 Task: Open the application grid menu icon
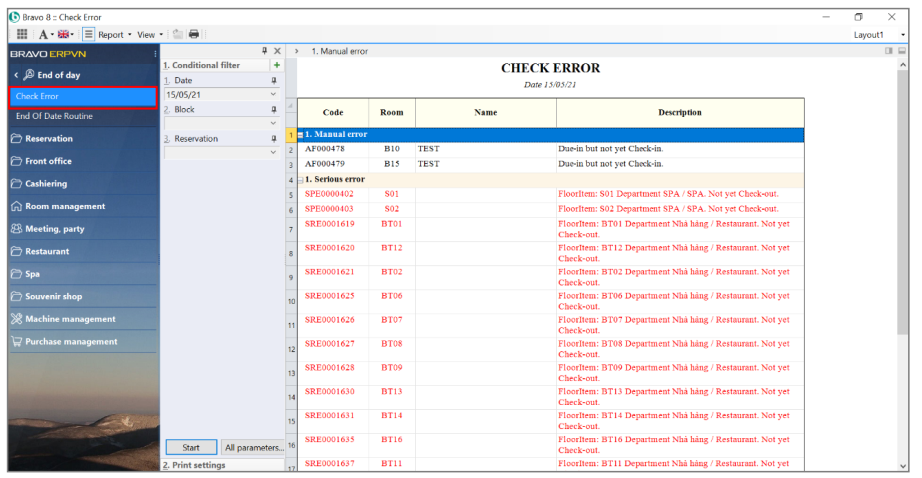point(22,34)
